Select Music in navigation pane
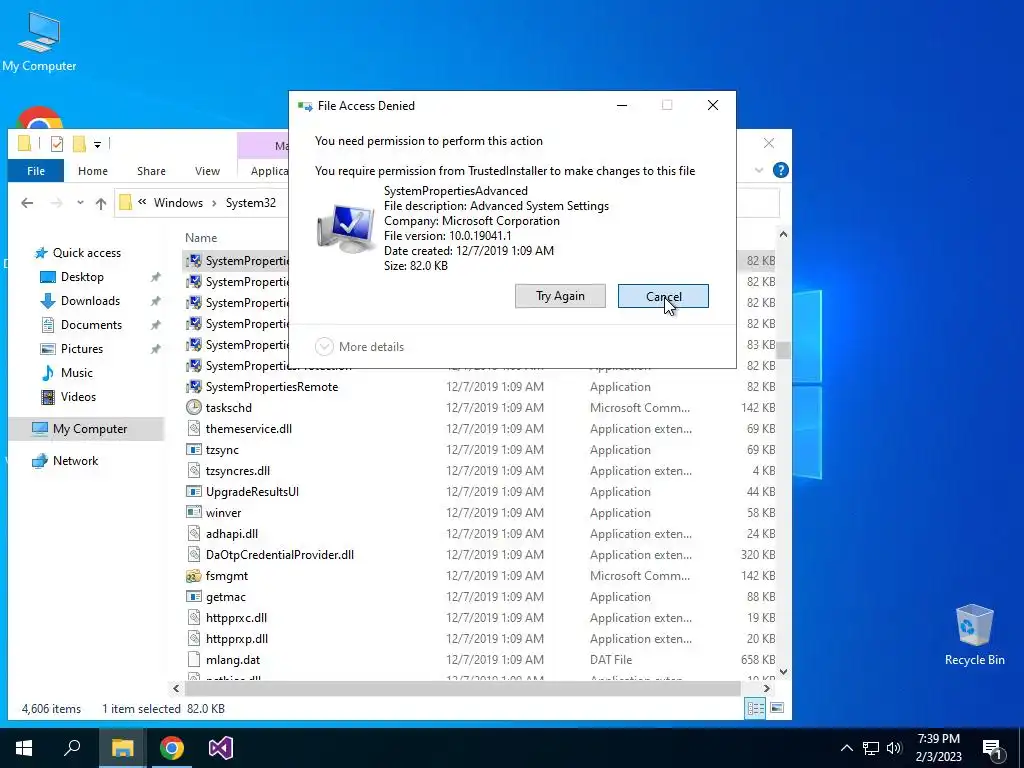The height and width of the screenshot is (768, 1024). (x=76, y=373)
